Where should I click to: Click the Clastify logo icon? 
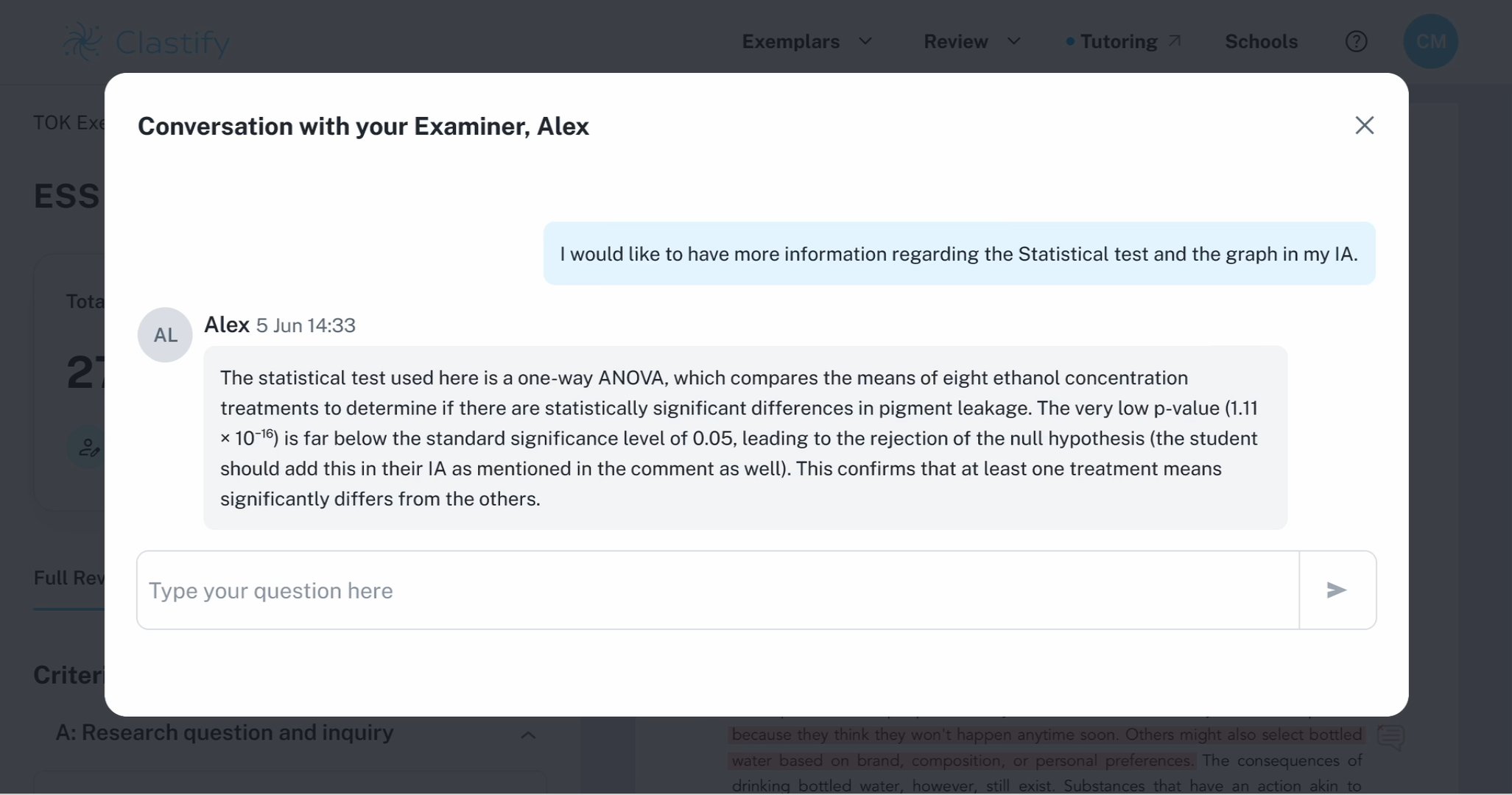click(82, 42)
